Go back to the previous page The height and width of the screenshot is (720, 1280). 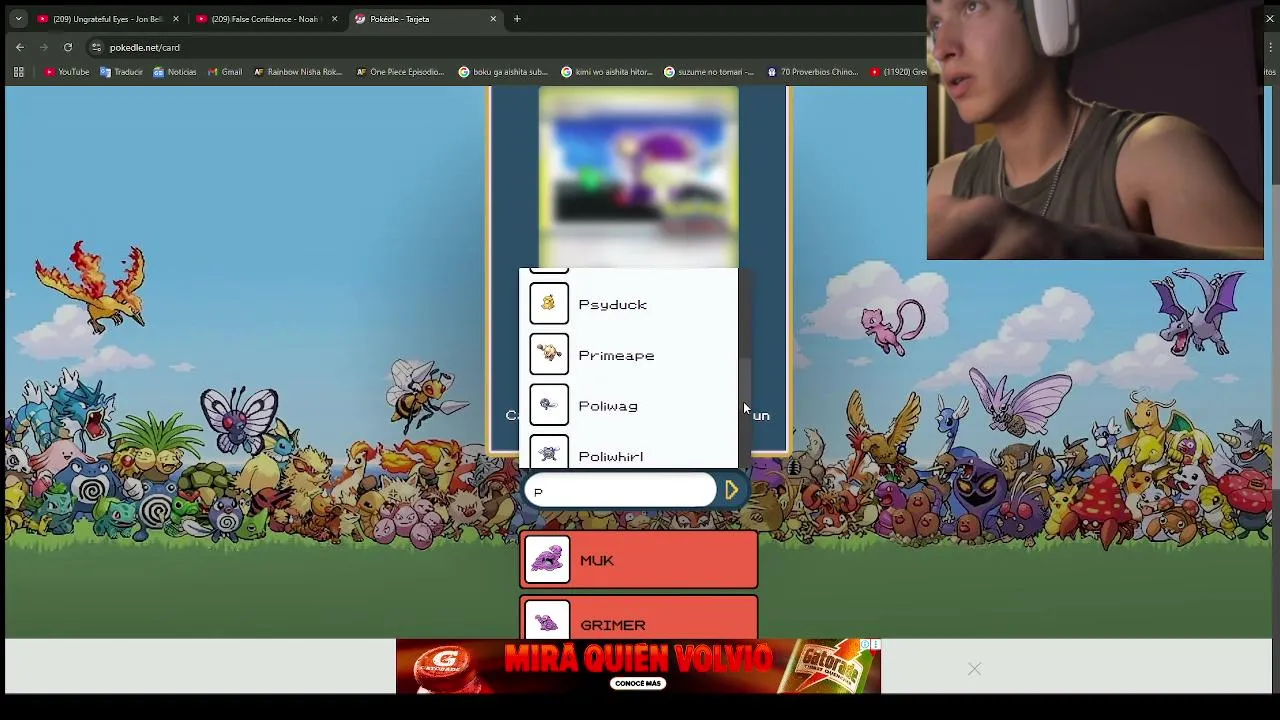20,47
